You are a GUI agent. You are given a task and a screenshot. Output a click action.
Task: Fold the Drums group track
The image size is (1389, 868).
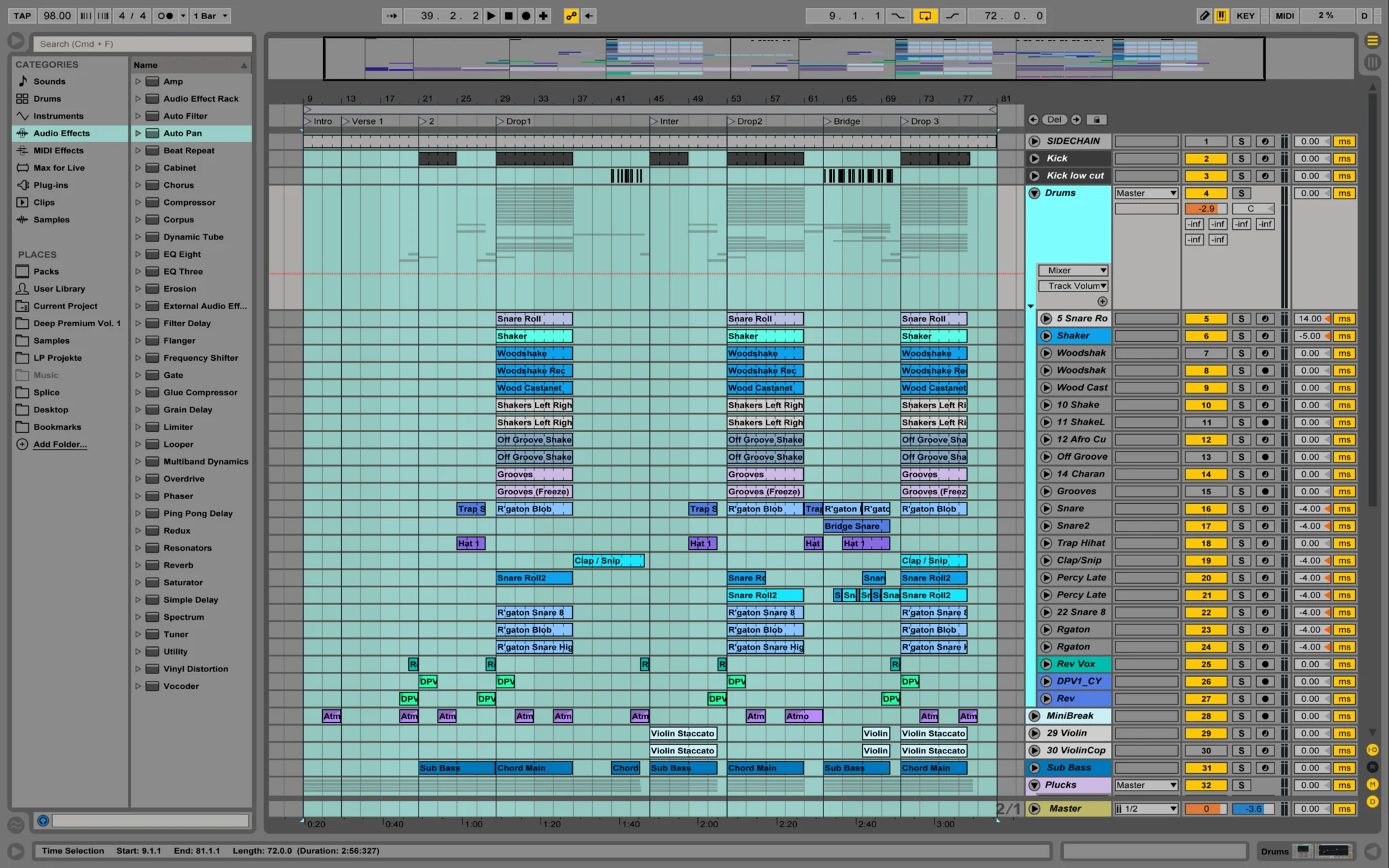click(1034, 193)
